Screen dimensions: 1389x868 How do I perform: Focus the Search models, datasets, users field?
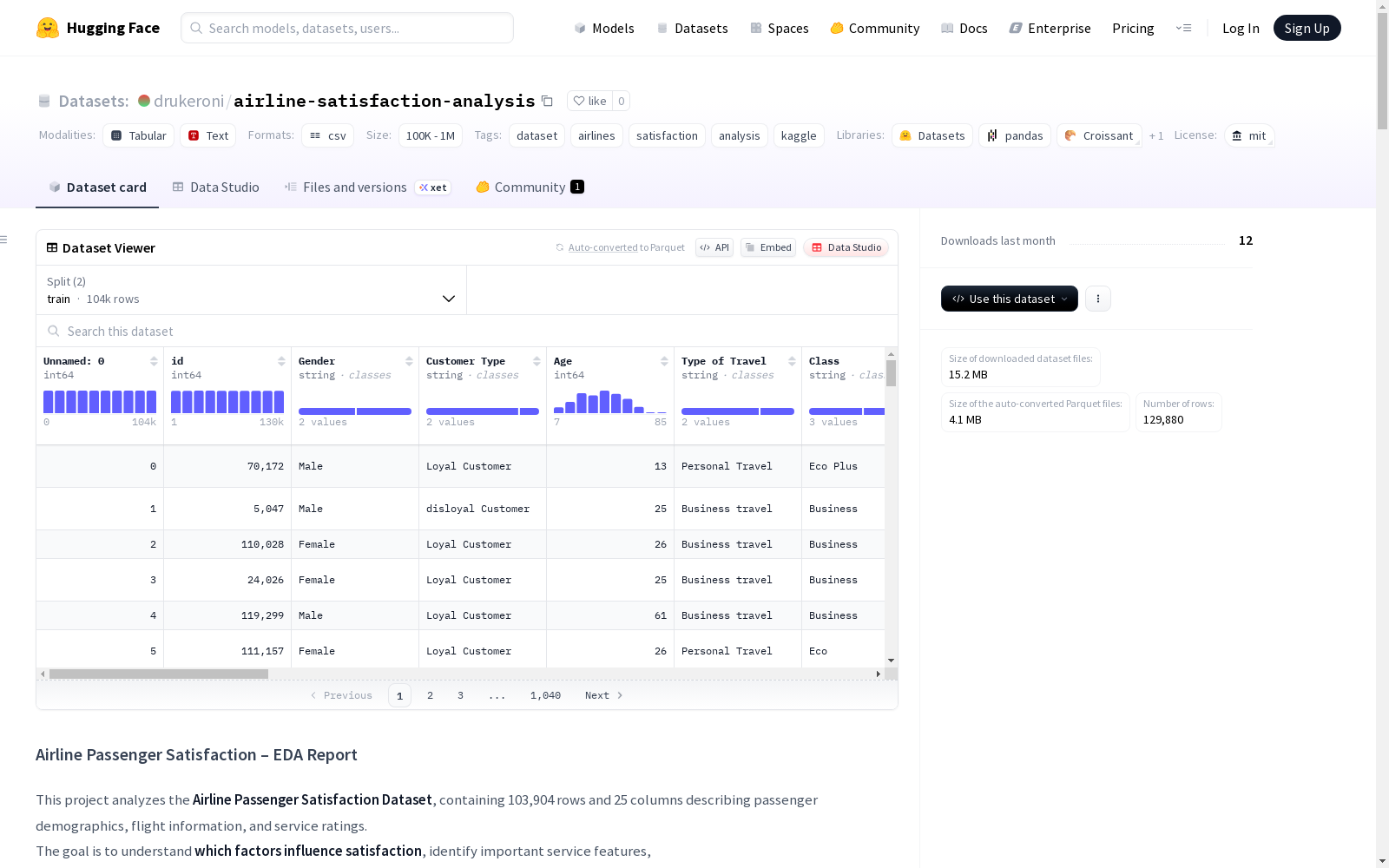coord(347,28)
